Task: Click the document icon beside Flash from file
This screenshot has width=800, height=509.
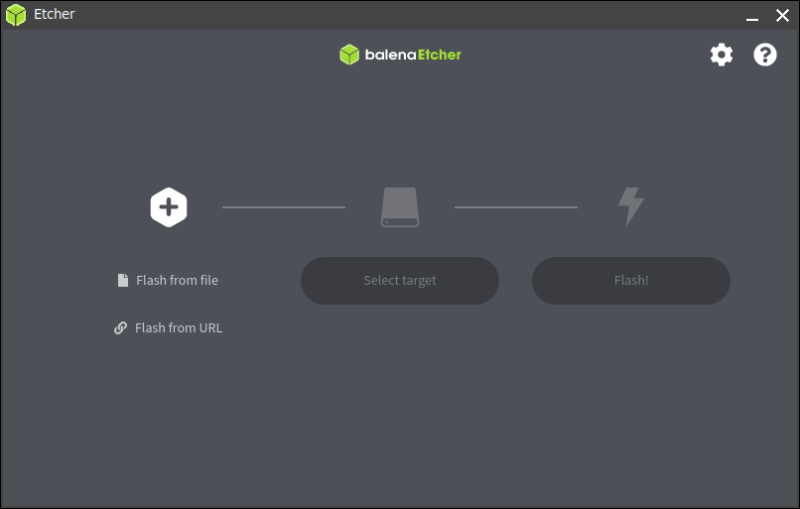Action: 123,280
